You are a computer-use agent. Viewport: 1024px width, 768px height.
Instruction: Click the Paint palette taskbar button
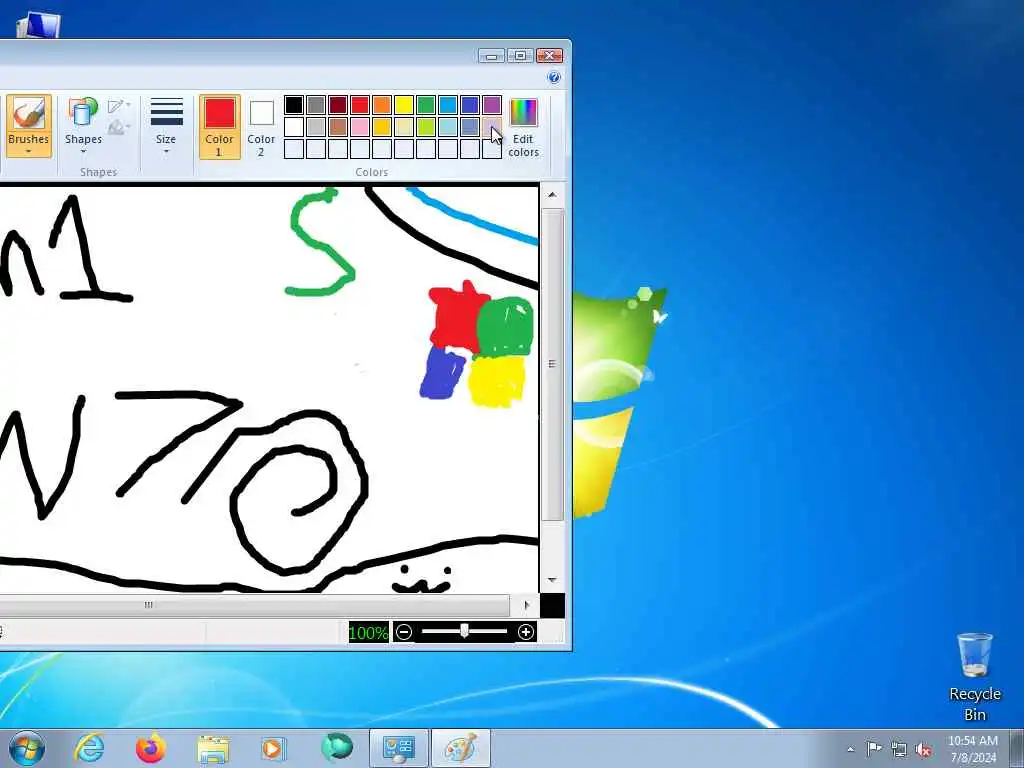coord(460,748)
